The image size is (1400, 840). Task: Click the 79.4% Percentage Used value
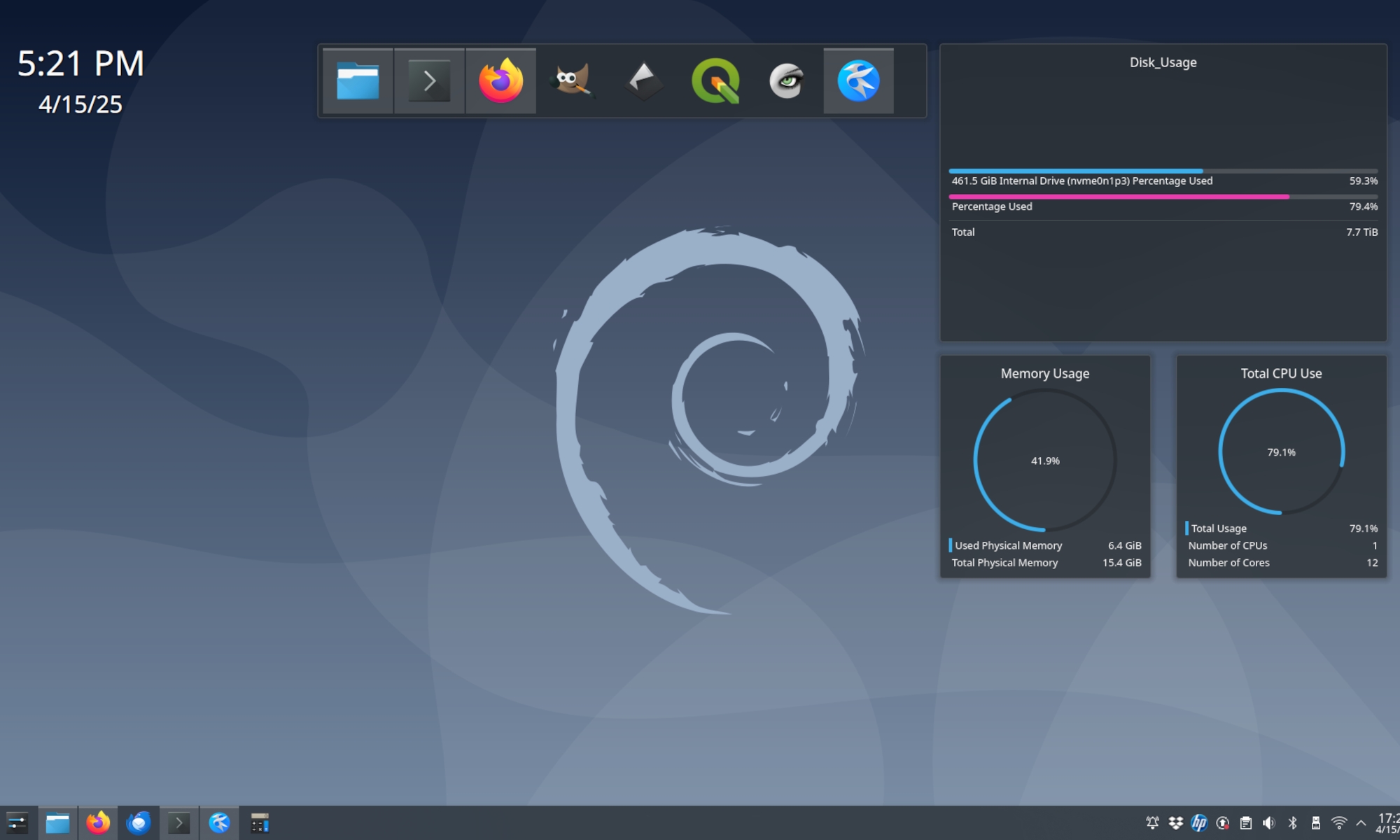[x=1363, y=206]
